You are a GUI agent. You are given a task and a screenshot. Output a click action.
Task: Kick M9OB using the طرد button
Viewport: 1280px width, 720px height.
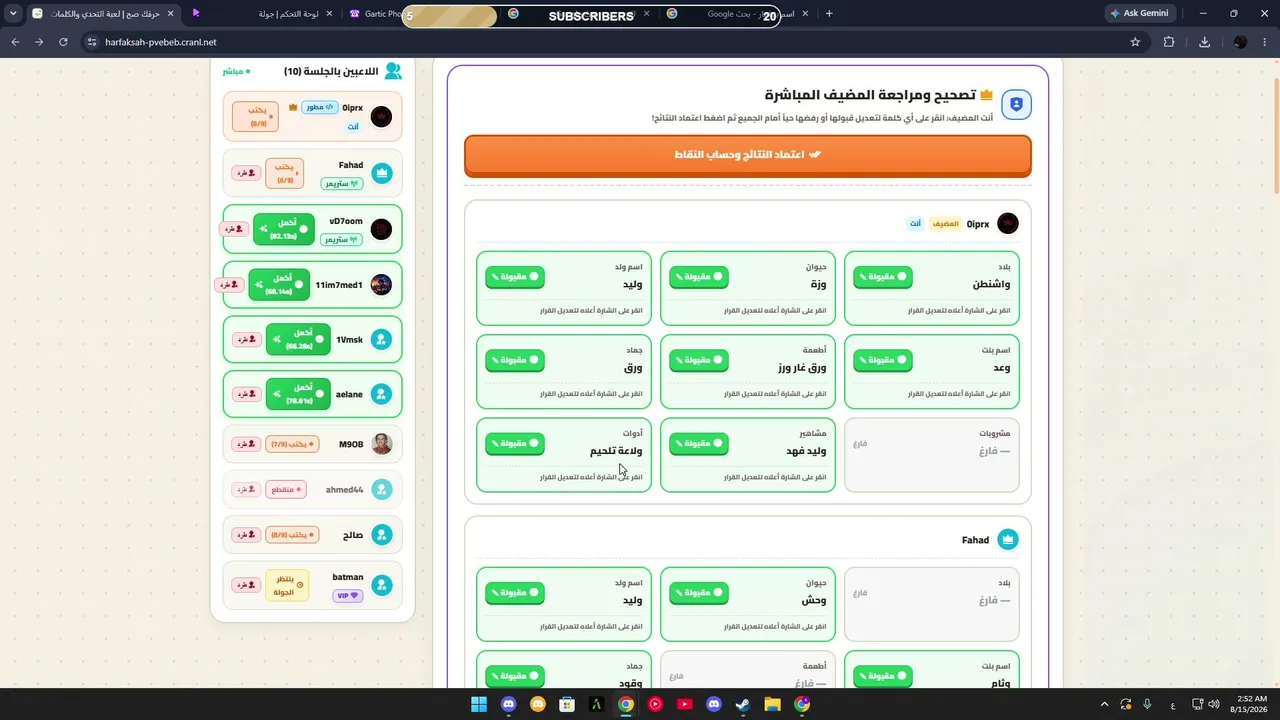pyautogui.click(x=246, y=444)
